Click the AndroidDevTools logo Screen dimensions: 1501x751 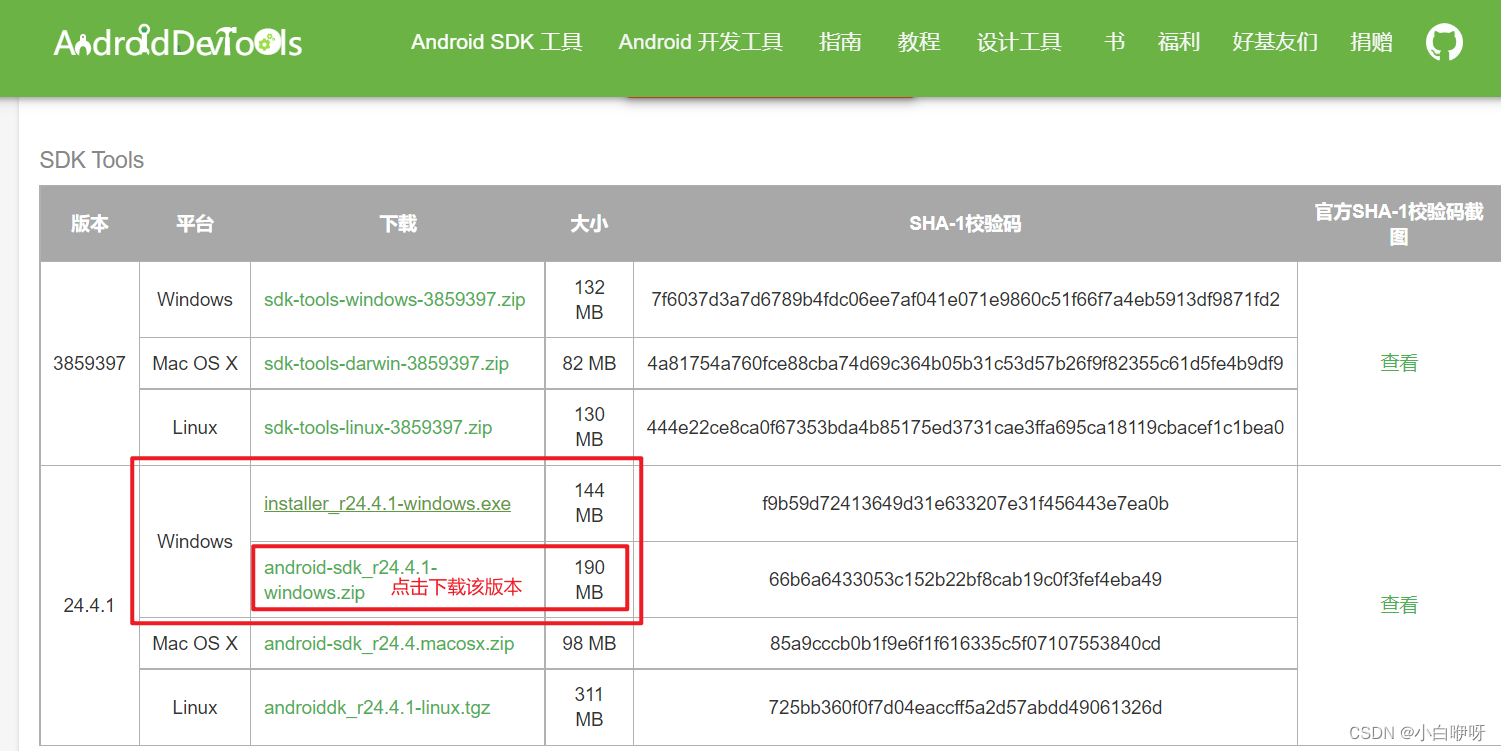coord(178,42)
